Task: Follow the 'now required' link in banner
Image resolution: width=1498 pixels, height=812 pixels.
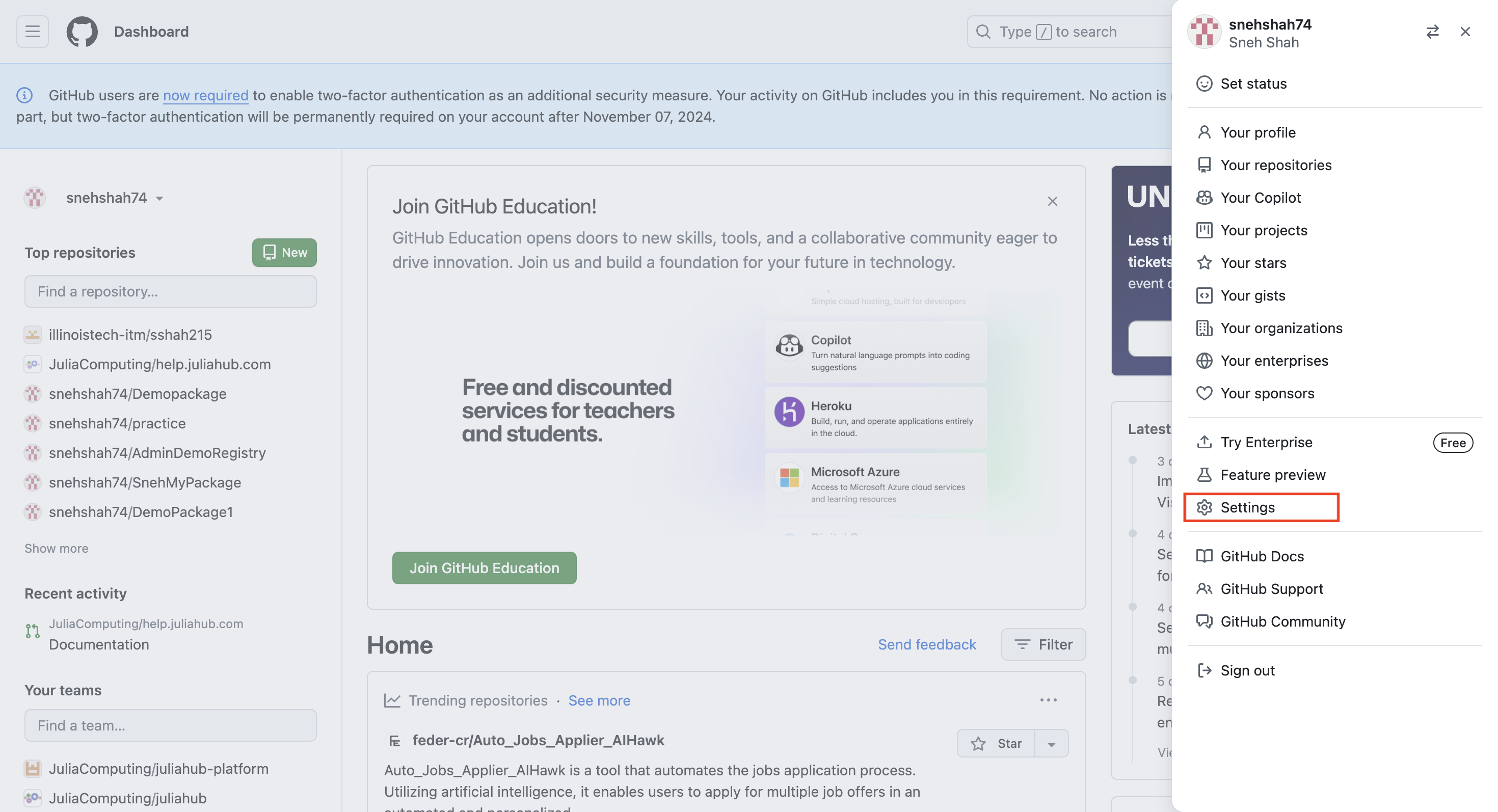Action: point(205,95)
